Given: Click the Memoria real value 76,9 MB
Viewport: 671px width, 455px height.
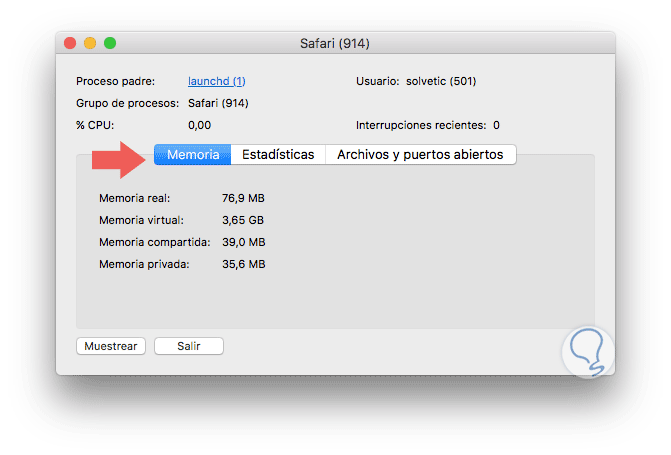Looking at the screenshot, I should tap(243, 198).
